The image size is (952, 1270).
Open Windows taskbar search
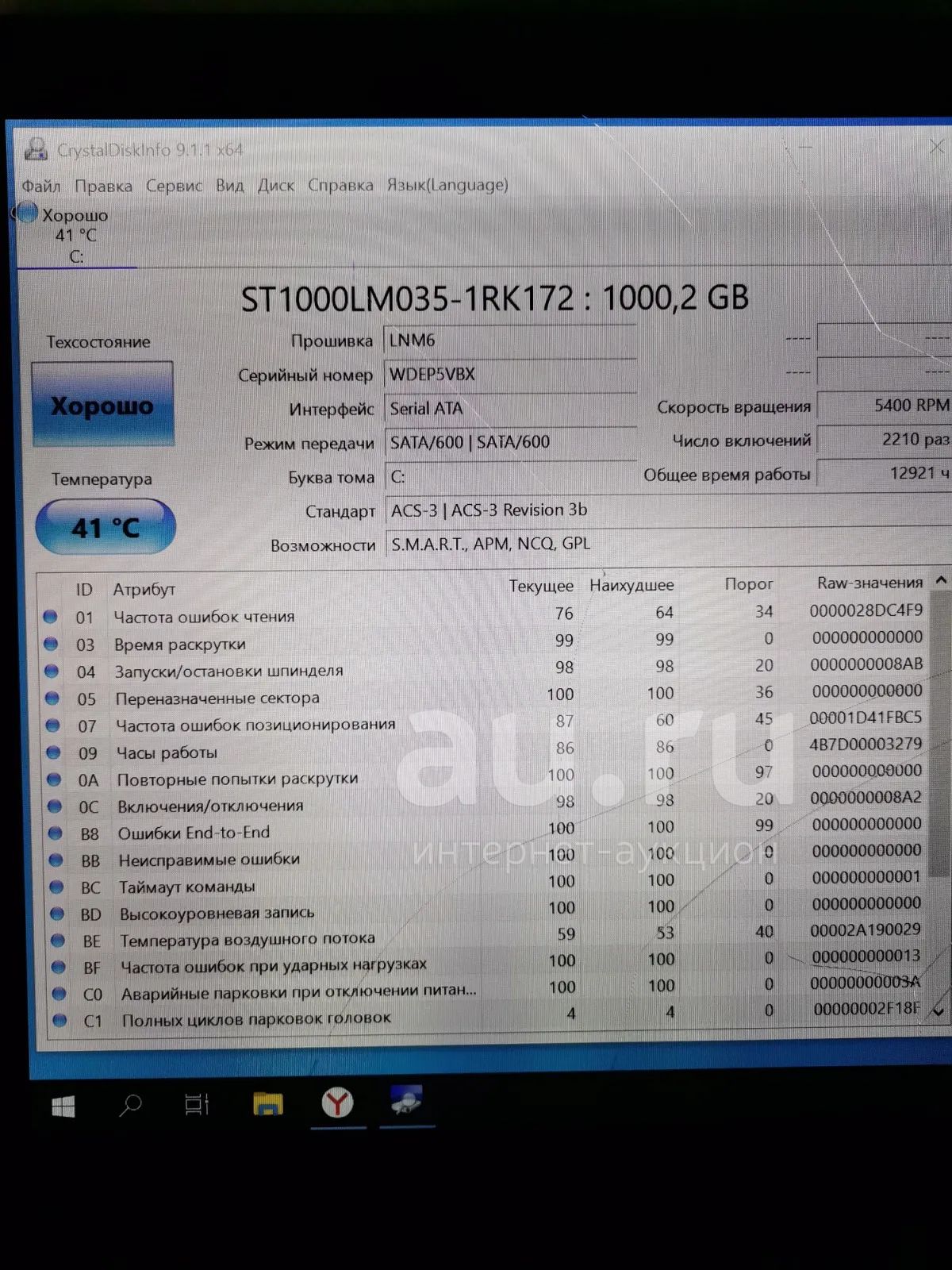[x=130, y=1105]
